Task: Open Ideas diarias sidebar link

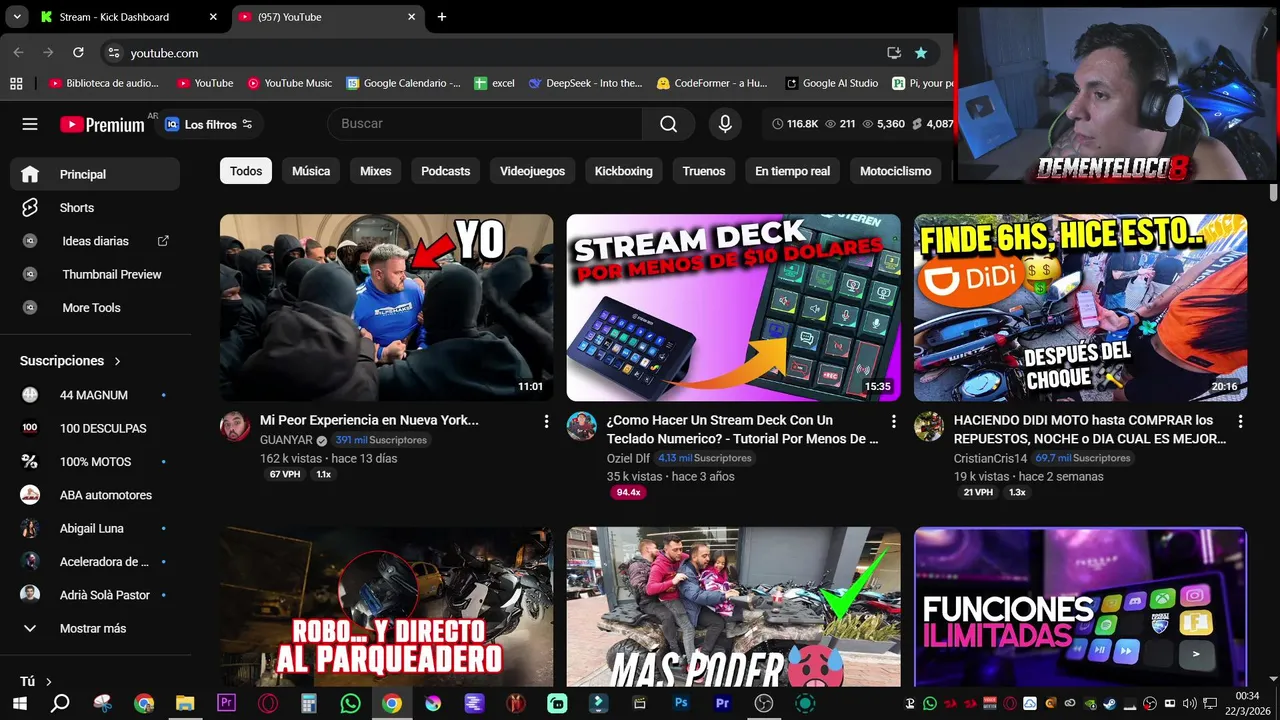Action: 95,241
